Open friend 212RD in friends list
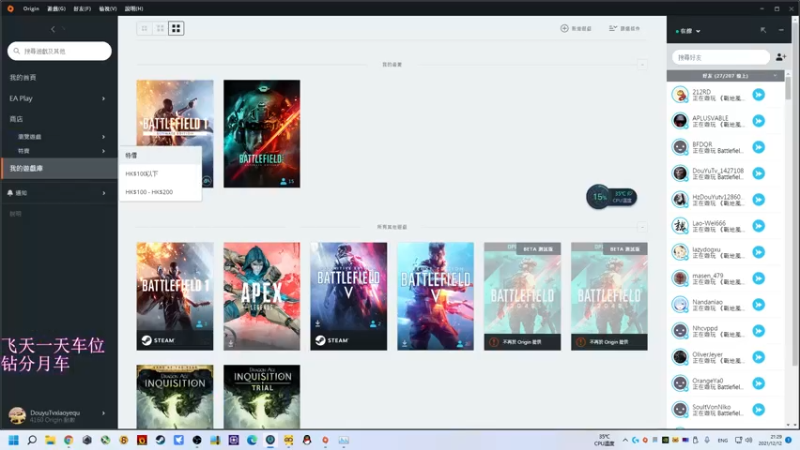 (724, 94)
